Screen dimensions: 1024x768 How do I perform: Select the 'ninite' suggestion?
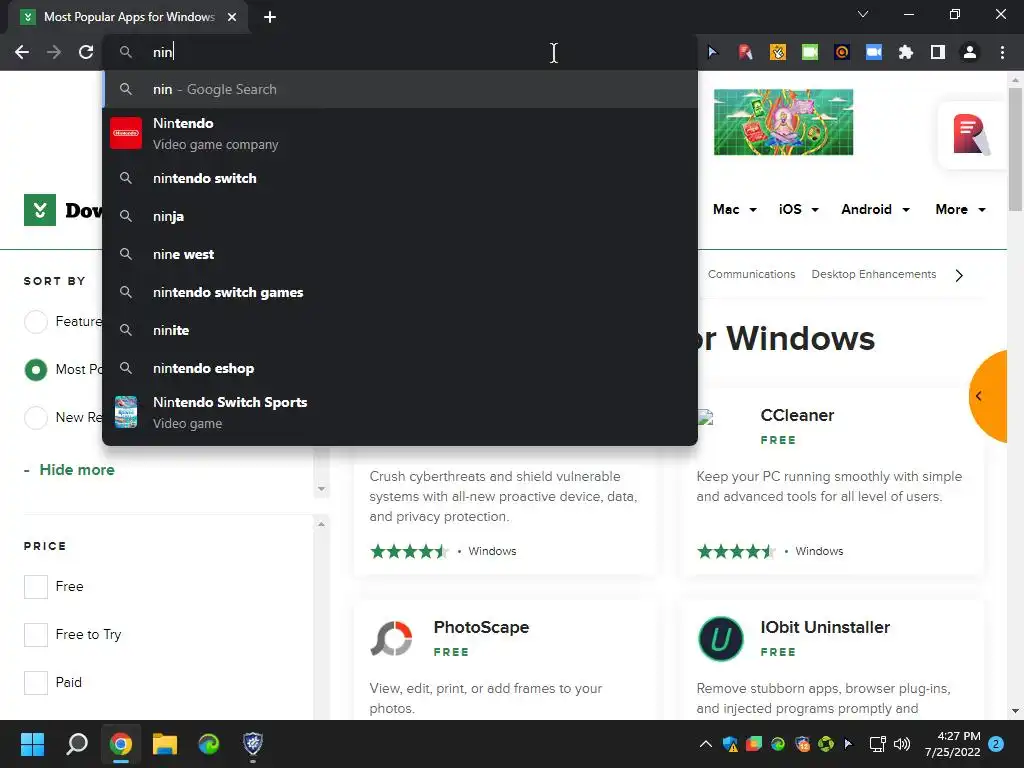(x=400, y=330)
